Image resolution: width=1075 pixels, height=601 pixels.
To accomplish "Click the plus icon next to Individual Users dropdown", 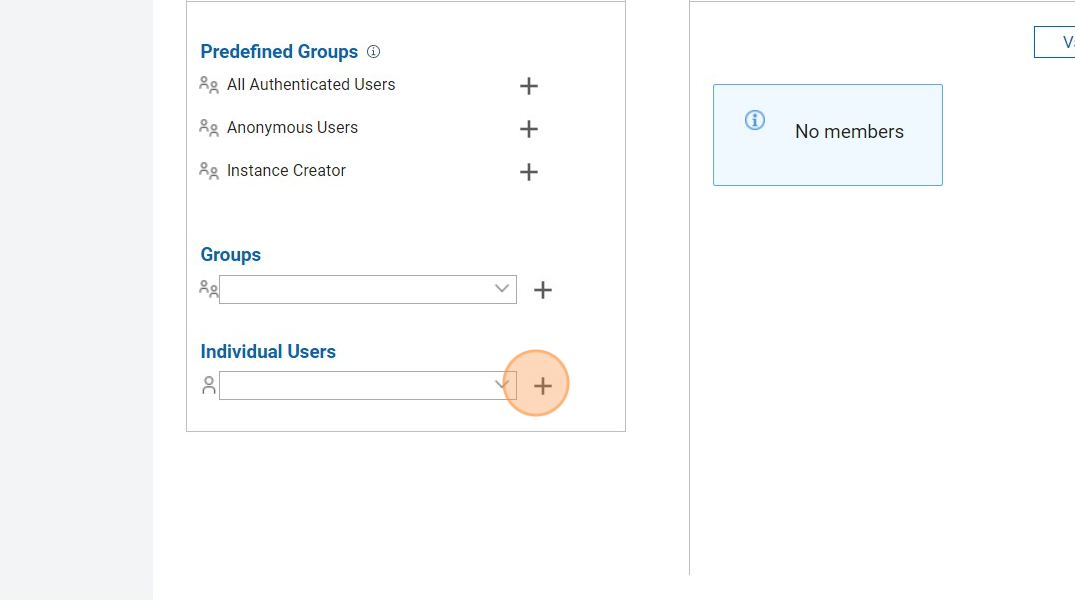I will pyautogui.click(x=543, y=386).
